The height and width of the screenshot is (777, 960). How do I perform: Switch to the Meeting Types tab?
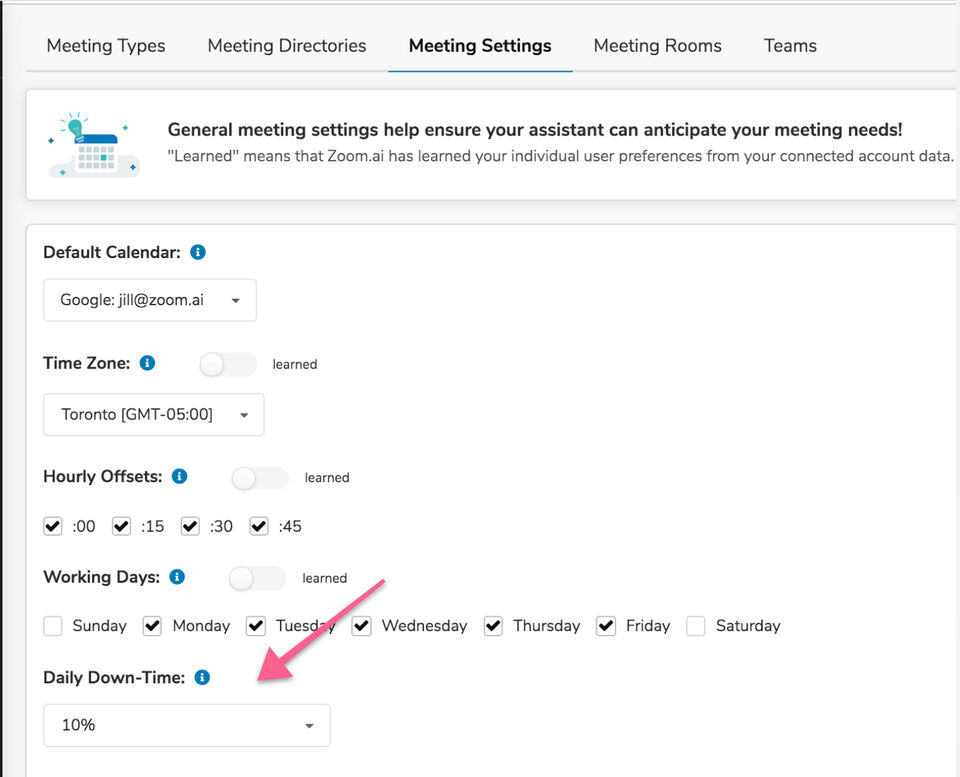pos(106,46)
